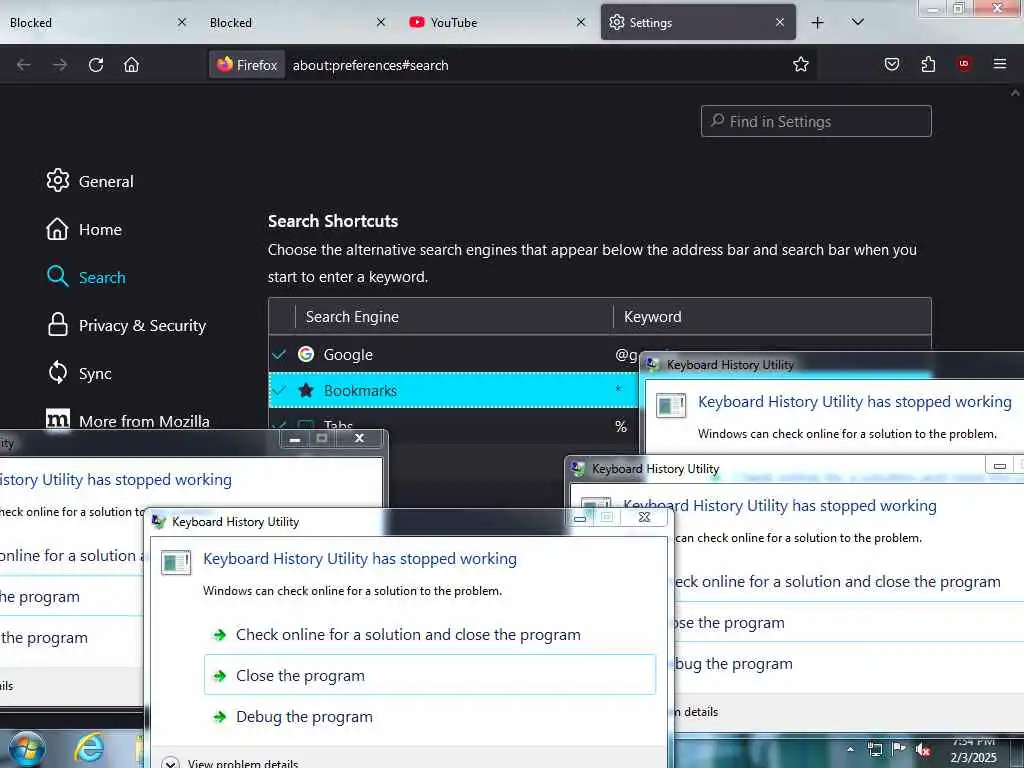Viewport: 1024px width, 768px height.
Task: Open the Firefox home page icon
Action: tap(131, 65)
